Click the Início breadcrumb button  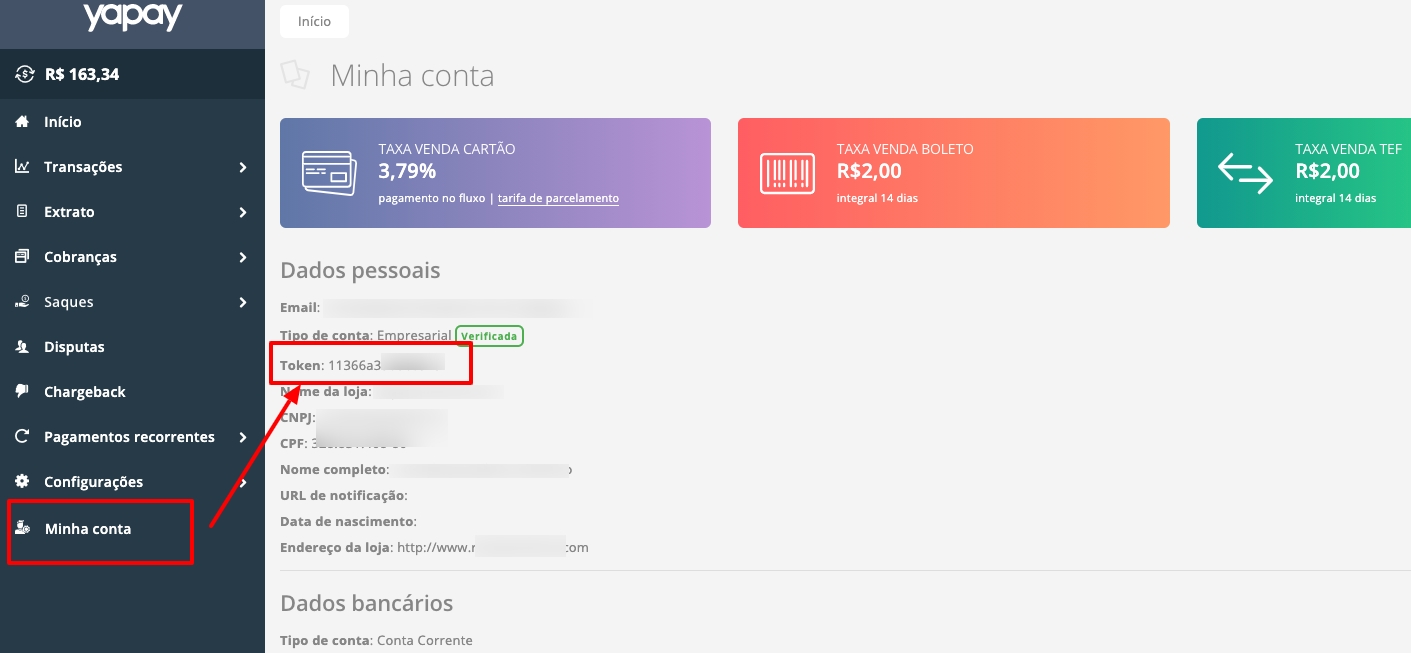[x=314, y=22]
